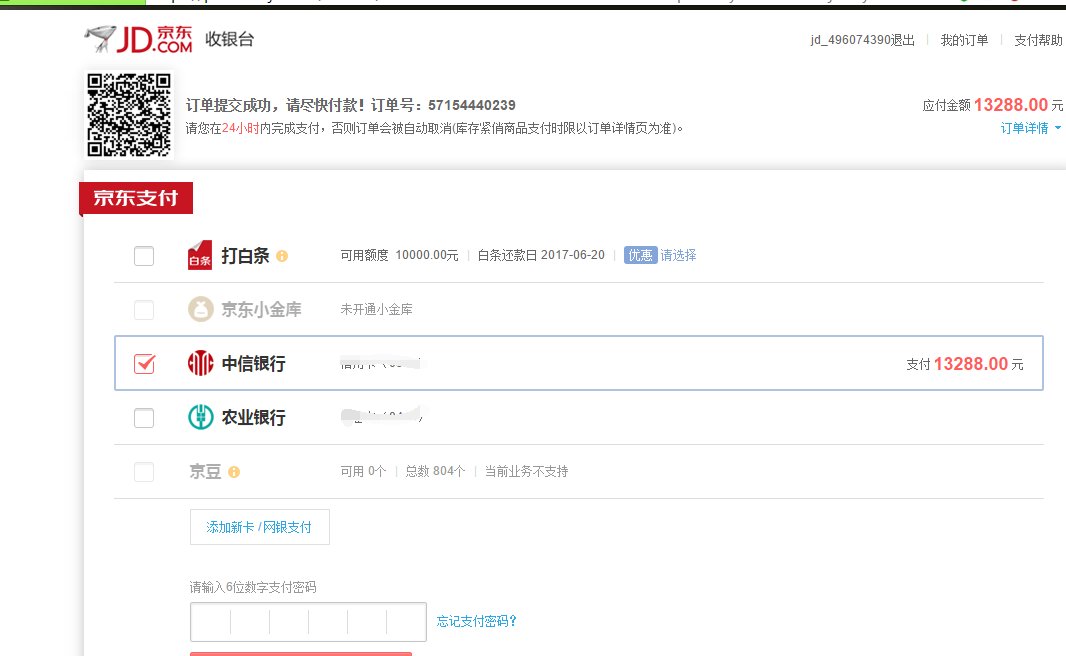Click the 京东小金库 label
Screen dimensions: 1066x656
coord(261,309)
